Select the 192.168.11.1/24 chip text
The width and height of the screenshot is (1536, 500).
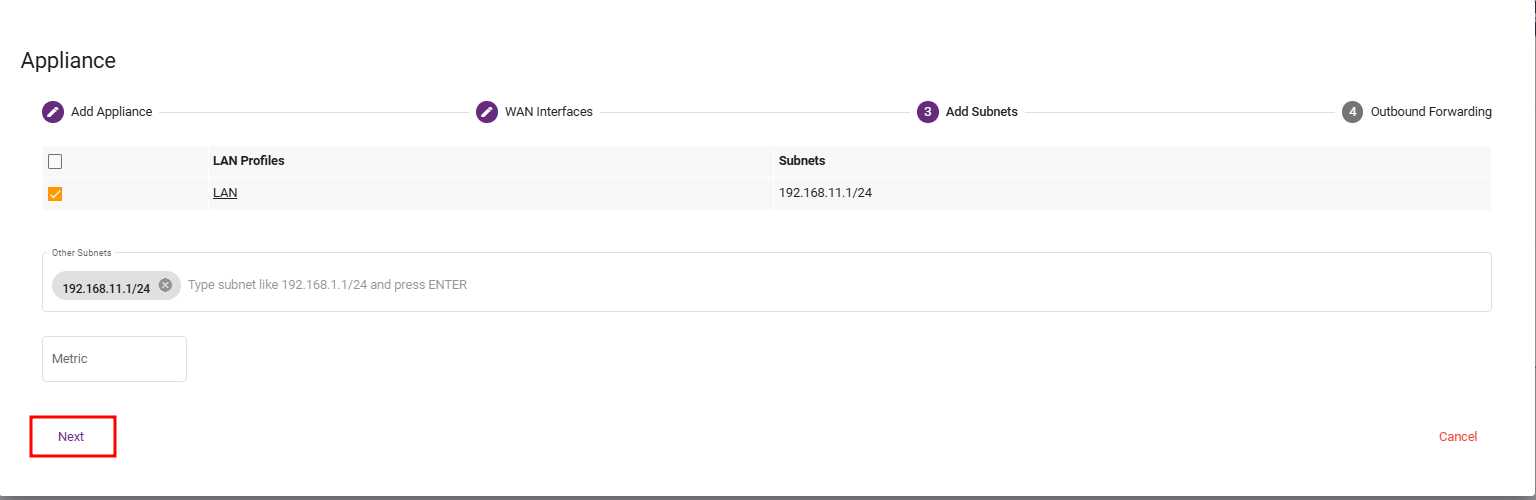click(x=106, y=288)
